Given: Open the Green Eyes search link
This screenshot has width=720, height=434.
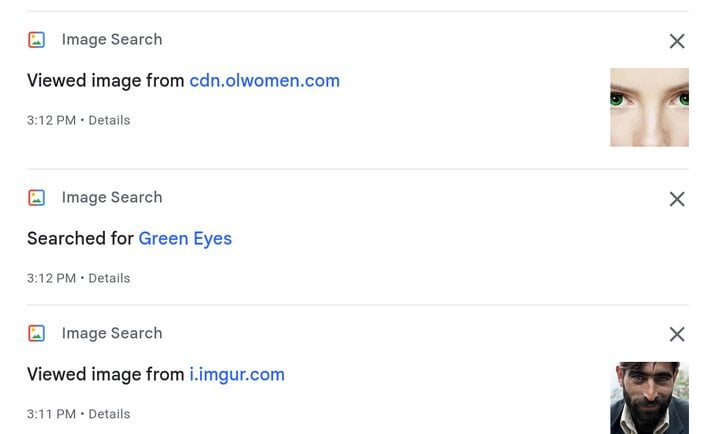Looking at the screenshot, I should tap(185, 239).
